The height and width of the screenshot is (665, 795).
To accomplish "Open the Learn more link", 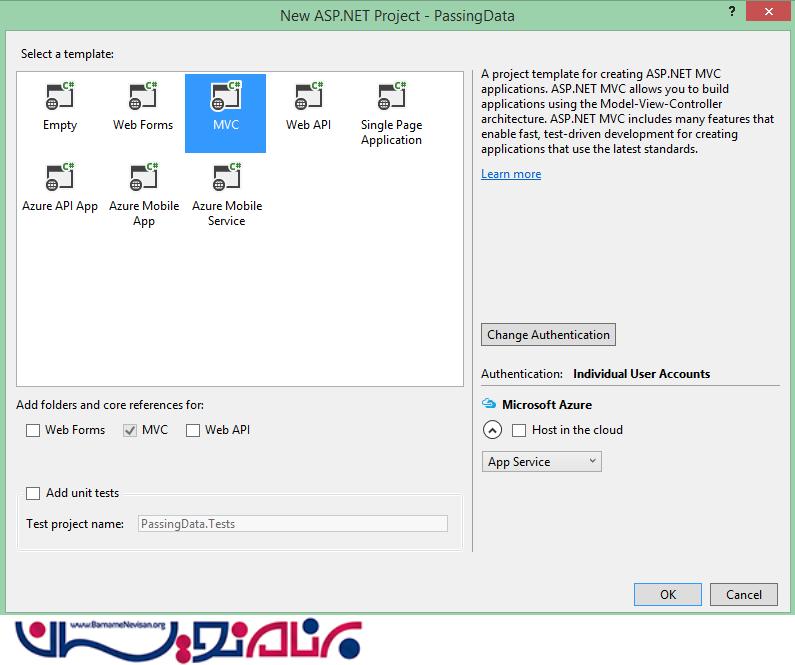I will (511, 174).
